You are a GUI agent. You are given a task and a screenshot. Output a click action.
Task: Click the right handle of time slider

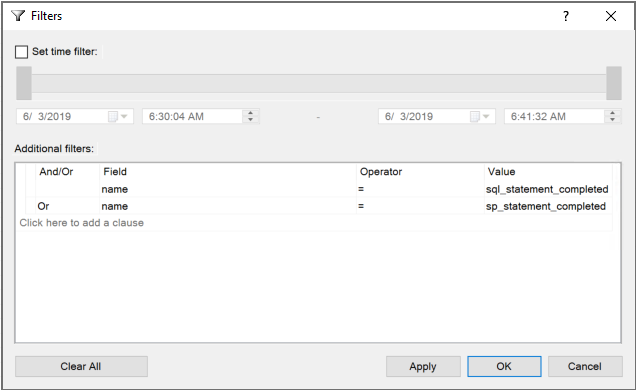point(614,83)
